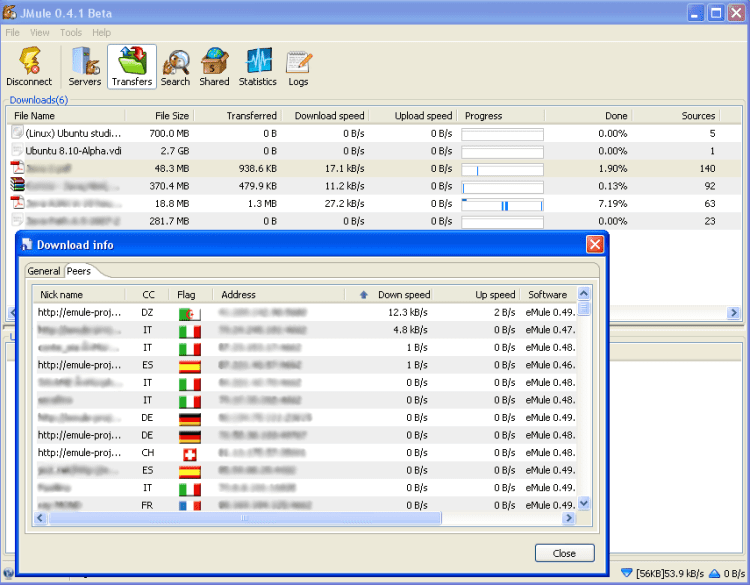The height and width of the screenshot is (585, 750).
Task: Click the JMule application icon in title bar
Action: 9,12
